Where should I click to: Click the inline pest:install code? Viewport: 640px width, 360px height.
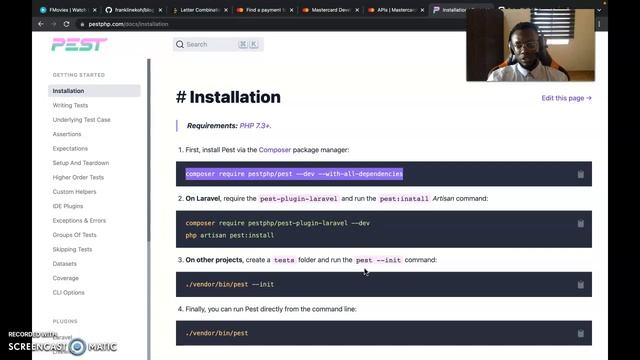point(404,199)
